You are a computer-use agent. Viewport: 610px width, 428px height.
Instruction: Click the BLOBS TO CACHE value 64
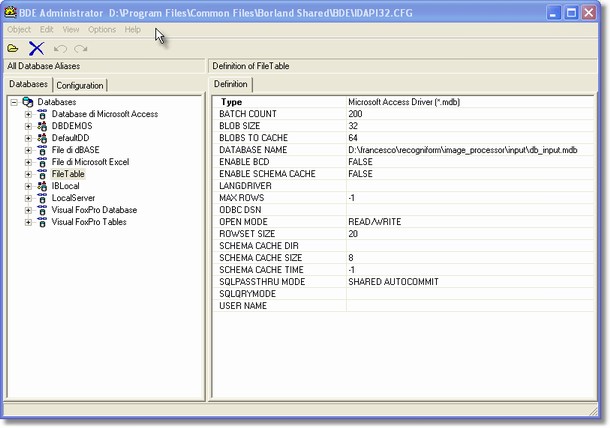click(x=353, y=138)
